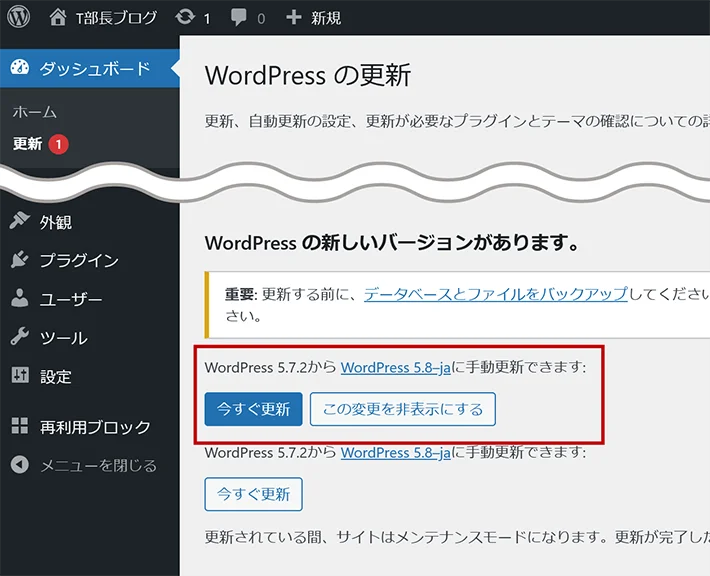The width and height of the screenshot is (710, 576).
Task: Click the WordPress の更新 page heading
Action: pos(308,75)
